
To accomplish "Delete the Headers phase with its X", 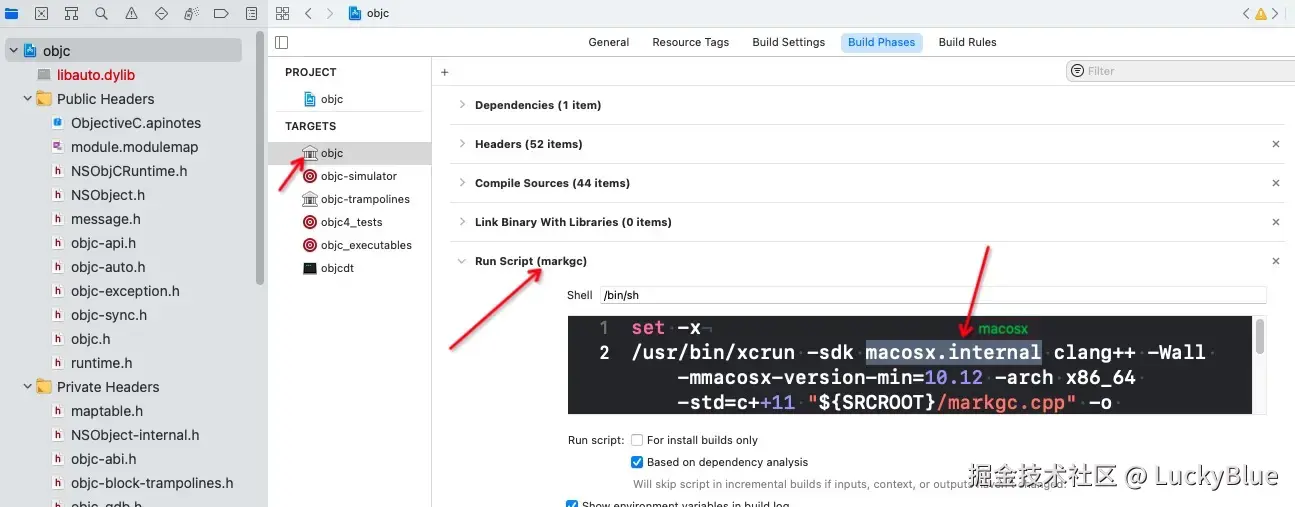I will 1275,144.
